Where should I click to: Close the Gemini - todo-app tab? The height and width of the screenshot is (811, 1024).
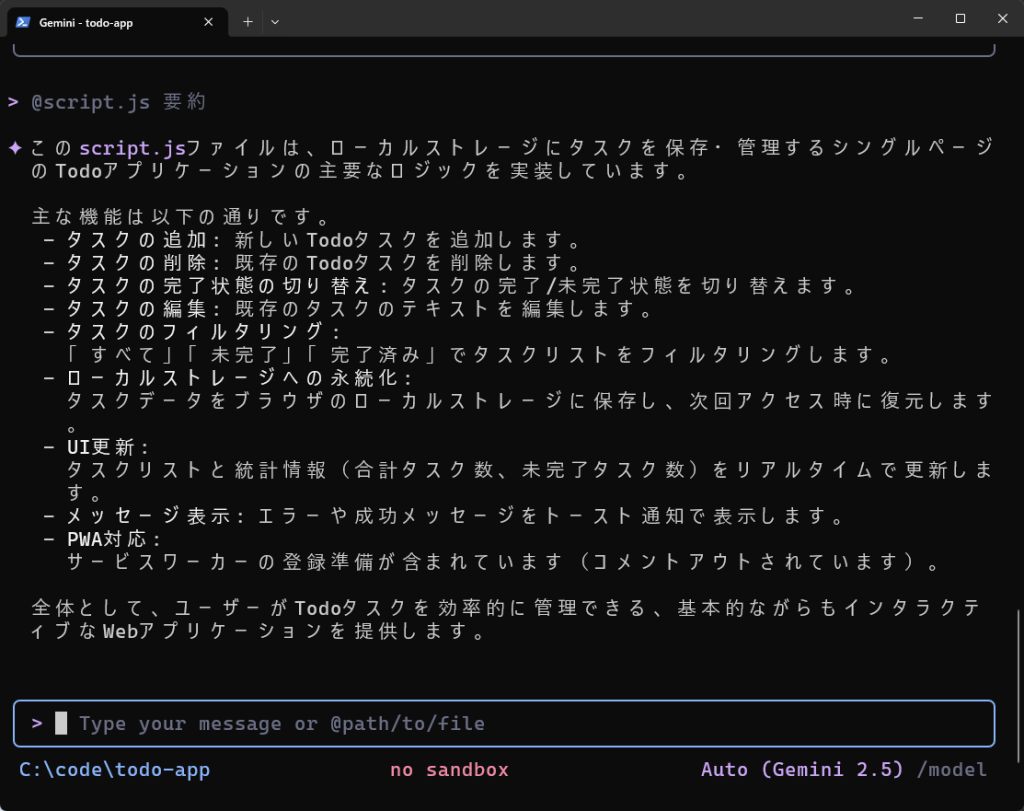[x=208, y=20]
